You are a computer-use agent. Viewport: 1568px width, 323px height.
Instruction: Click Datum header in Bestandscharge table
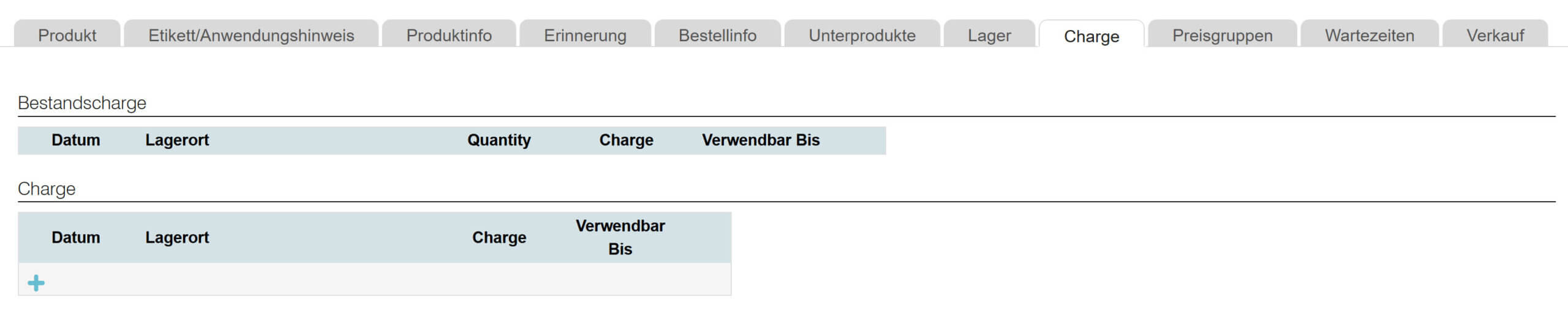[75, 140]
